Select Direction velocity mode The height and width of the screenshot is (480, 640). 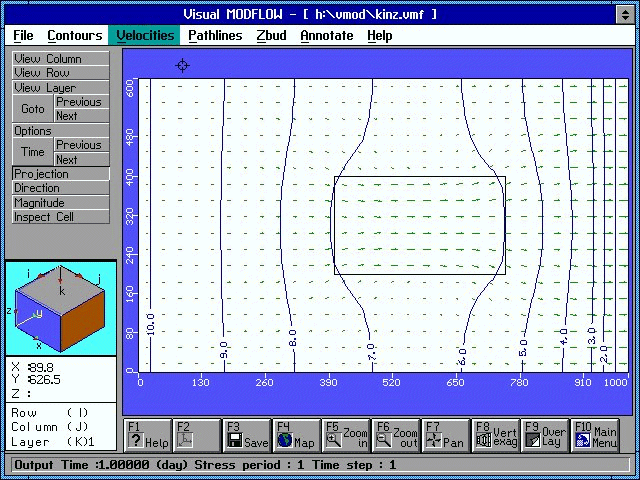click(61, 188)
